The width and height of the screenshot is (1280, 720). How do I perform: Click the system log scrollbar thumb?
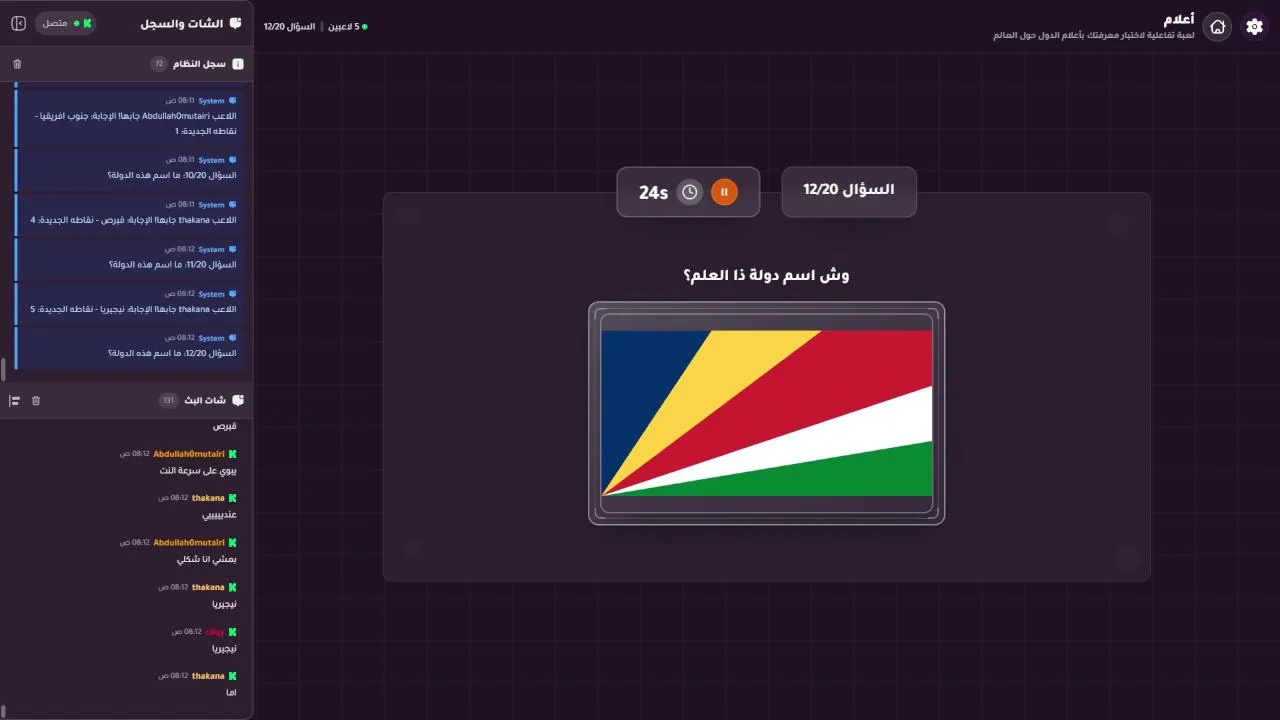click(3, 370)
